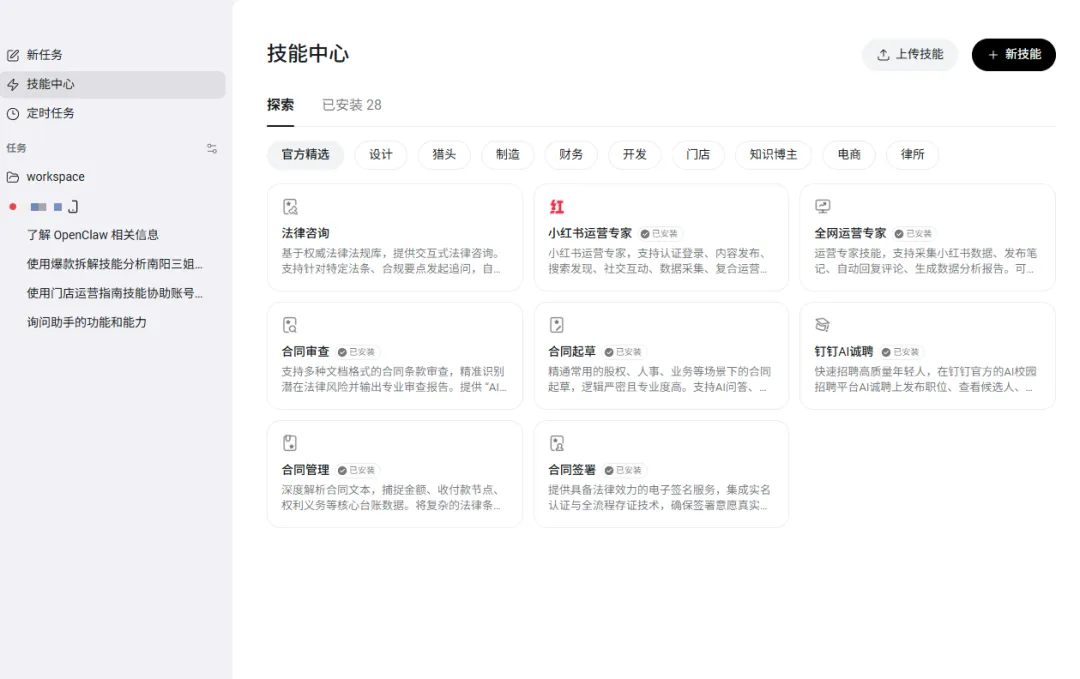The image size is (1080, 679).
Task: Click the clock icon for scheduled tasks
Action: (x=13, y=114)
